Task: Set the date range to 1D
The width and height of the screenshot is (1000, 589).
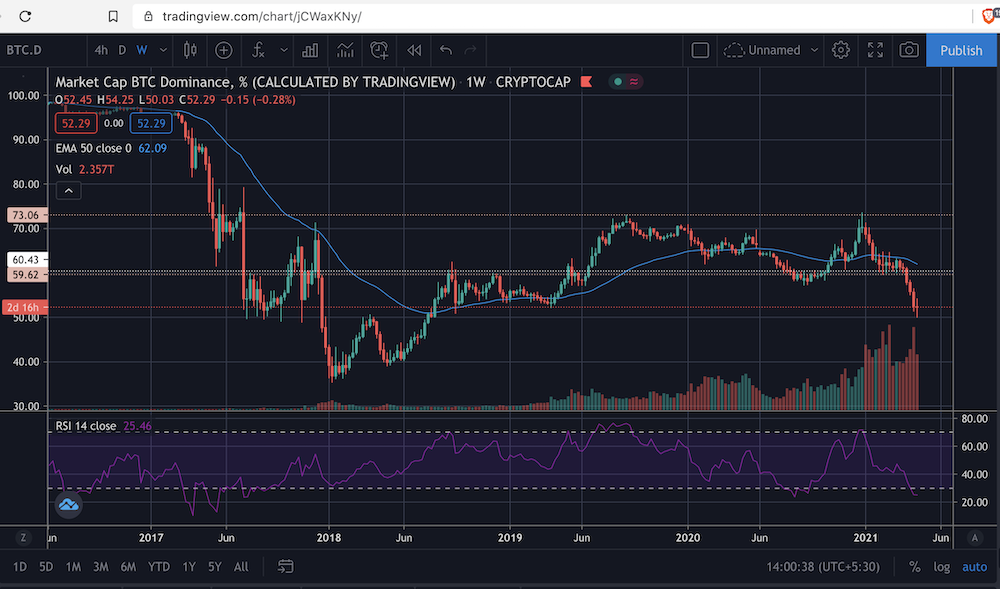Action: [20, 566]
